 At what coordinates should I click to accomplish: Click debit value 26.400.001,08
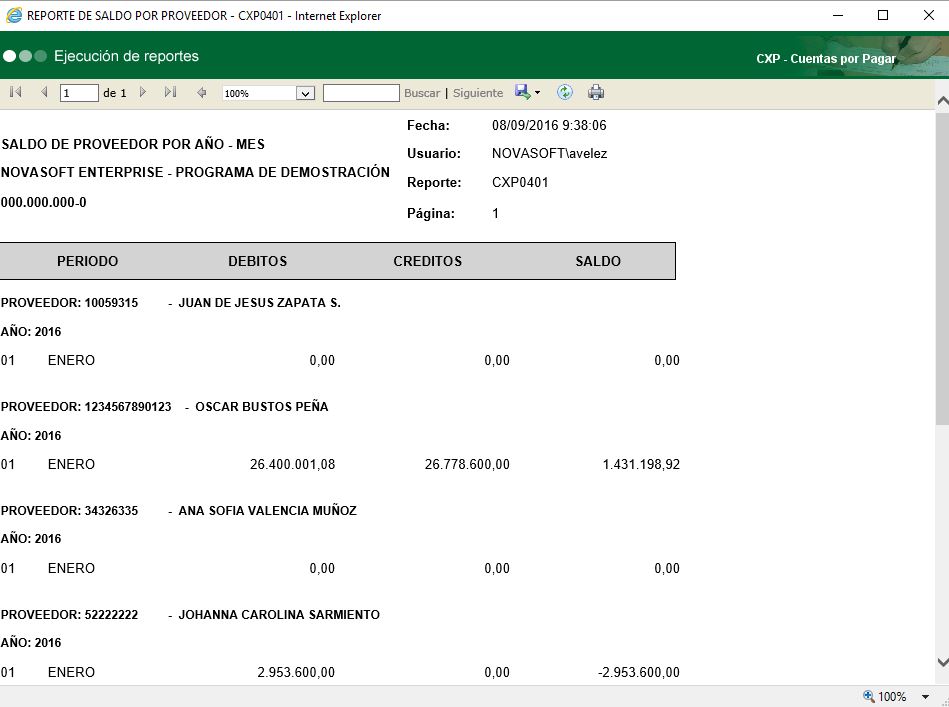pos(292,464)
